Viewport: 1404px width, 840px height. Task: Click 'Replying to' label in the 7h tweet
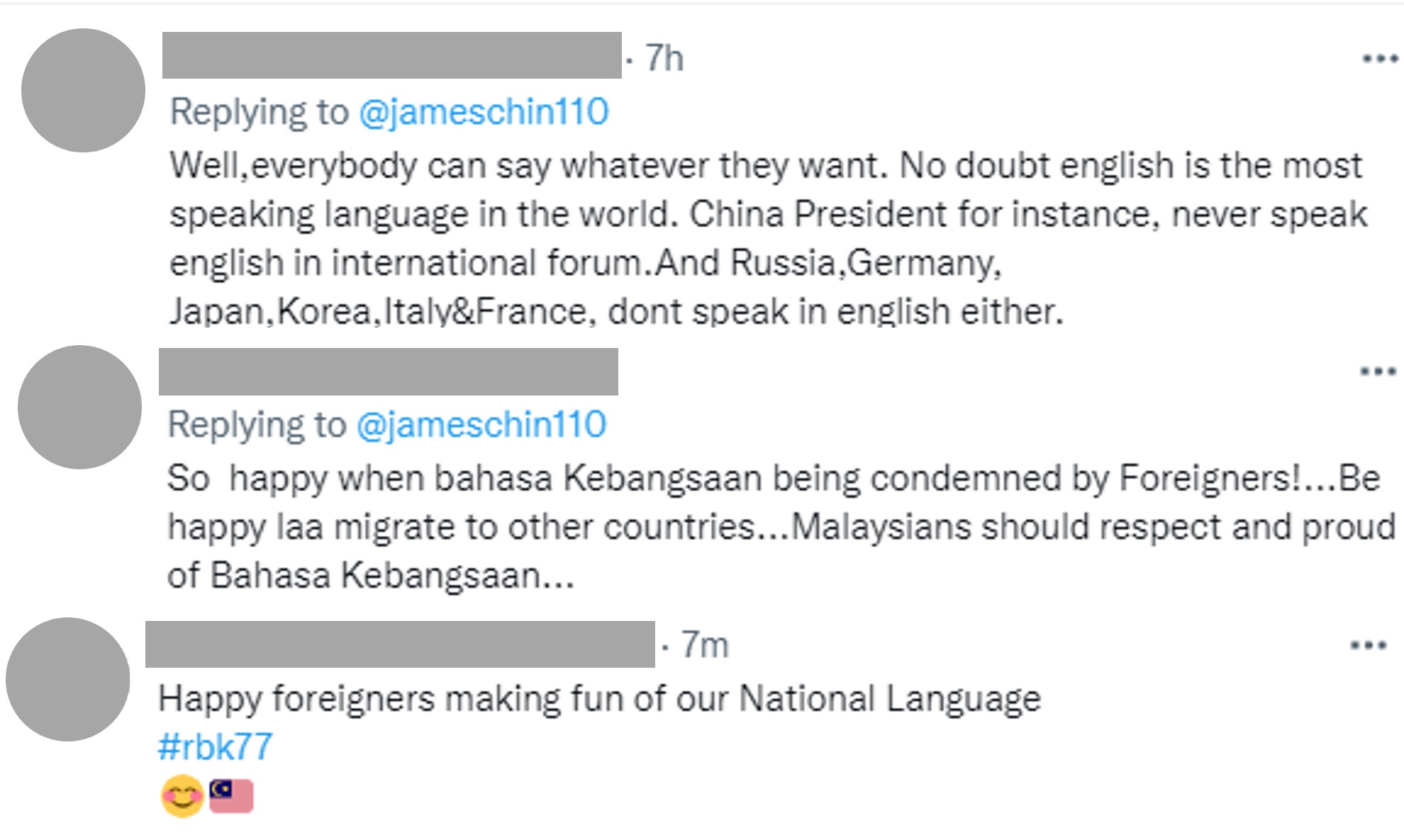[x=260, y=112]
